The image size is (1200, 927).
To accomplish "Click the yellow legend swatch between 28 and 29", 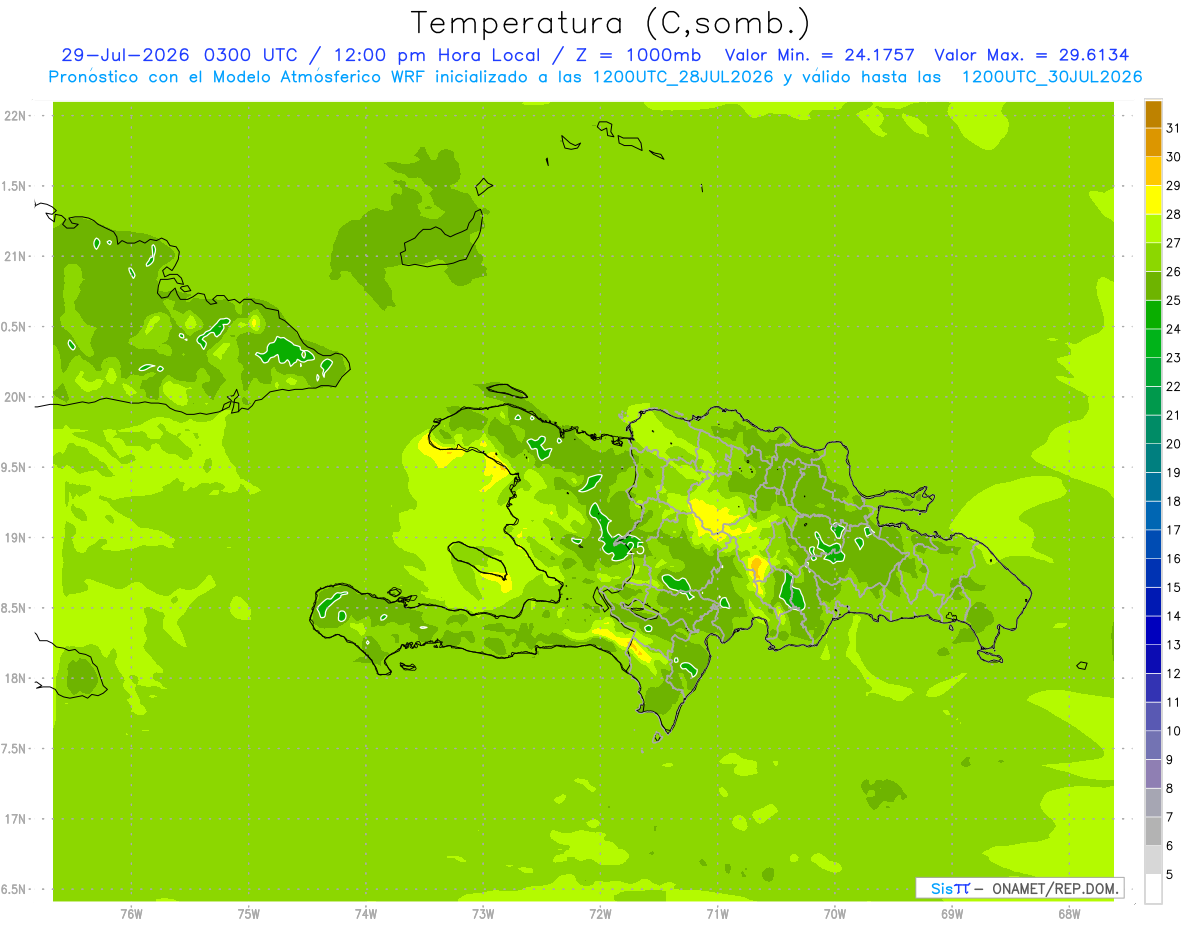I will pos(1153,199).
